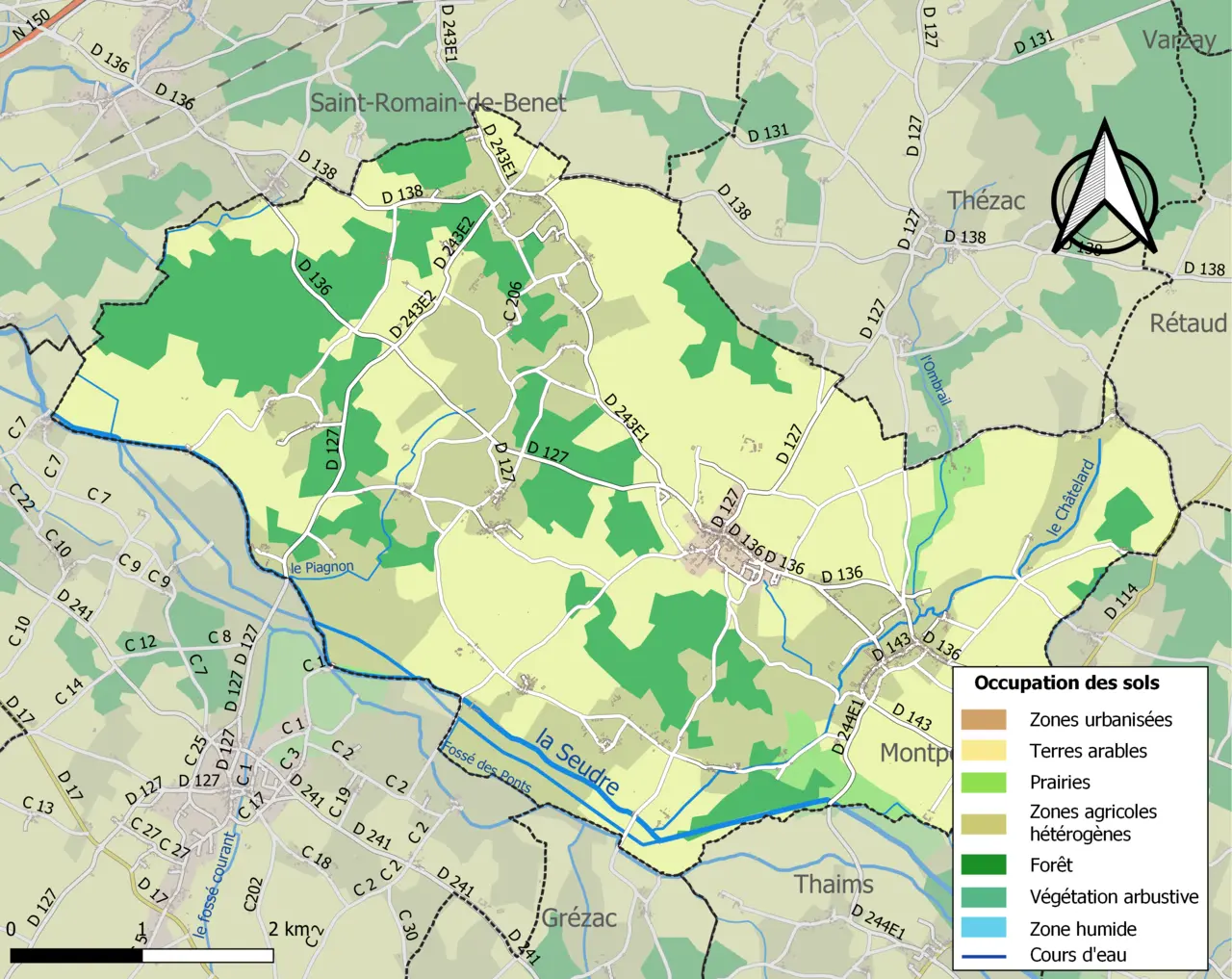The height and width of the screenshot is (979, 1232).
Task: Click the Zone humide legend text
Action: click(1083, 929)
